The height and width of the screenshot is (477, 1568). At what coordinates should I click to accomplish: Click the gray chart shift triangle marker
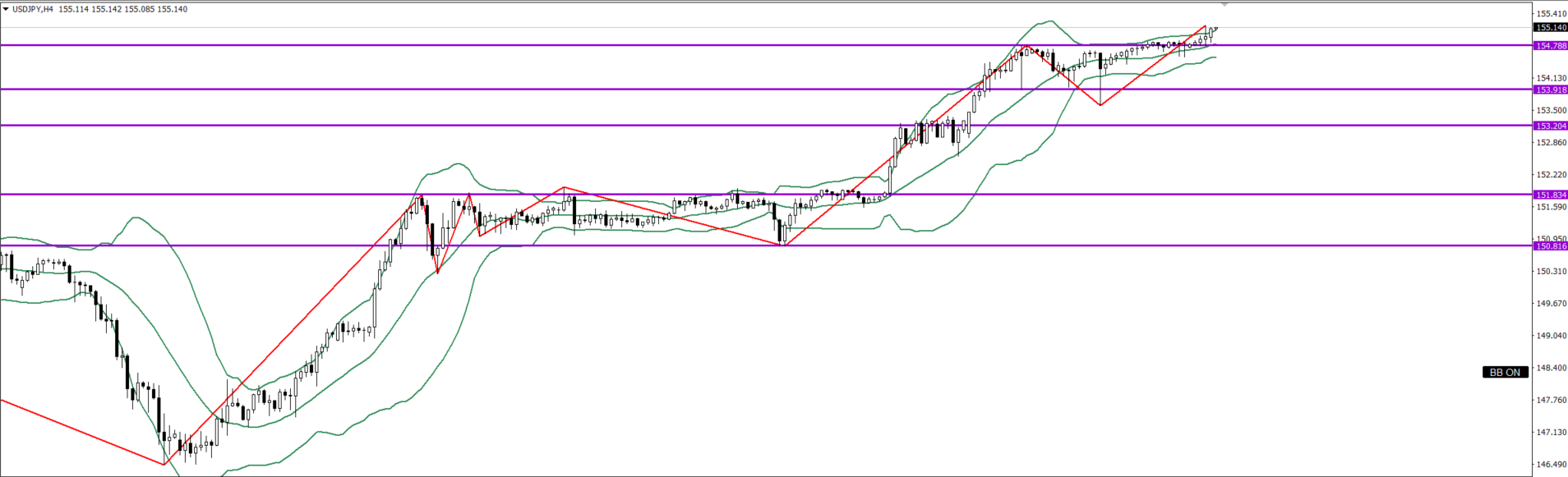tap(1224, 5)
